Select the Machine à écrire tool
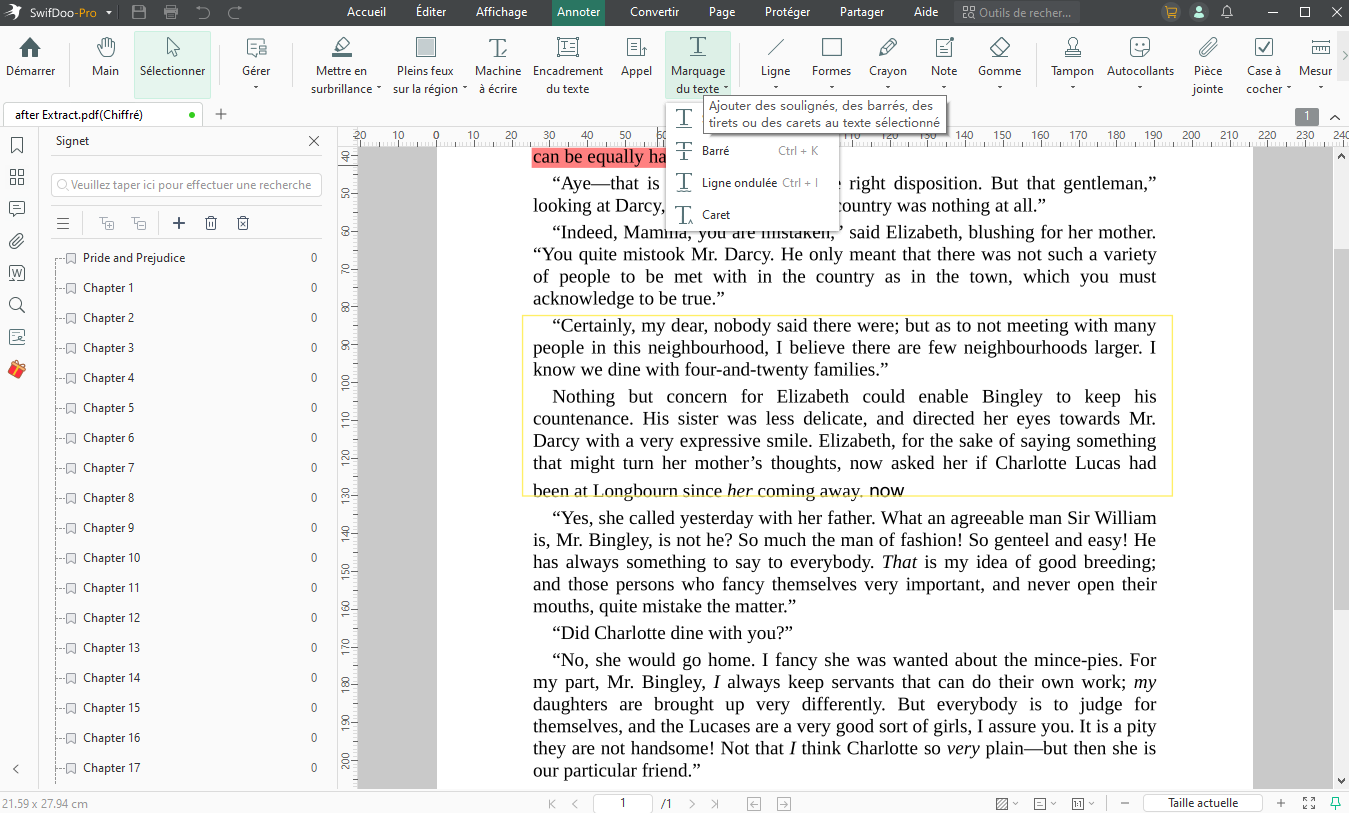This screenshot has height=813, width=1349. pyautogui.click(x=497, y=62)
